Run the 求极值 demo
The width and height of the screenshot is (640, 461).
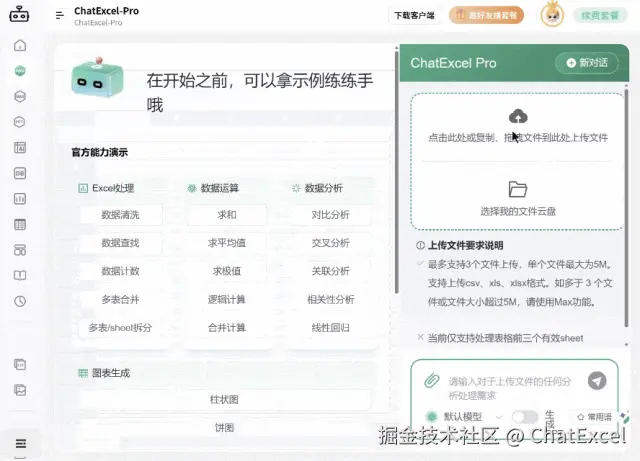tap(227, 271)
